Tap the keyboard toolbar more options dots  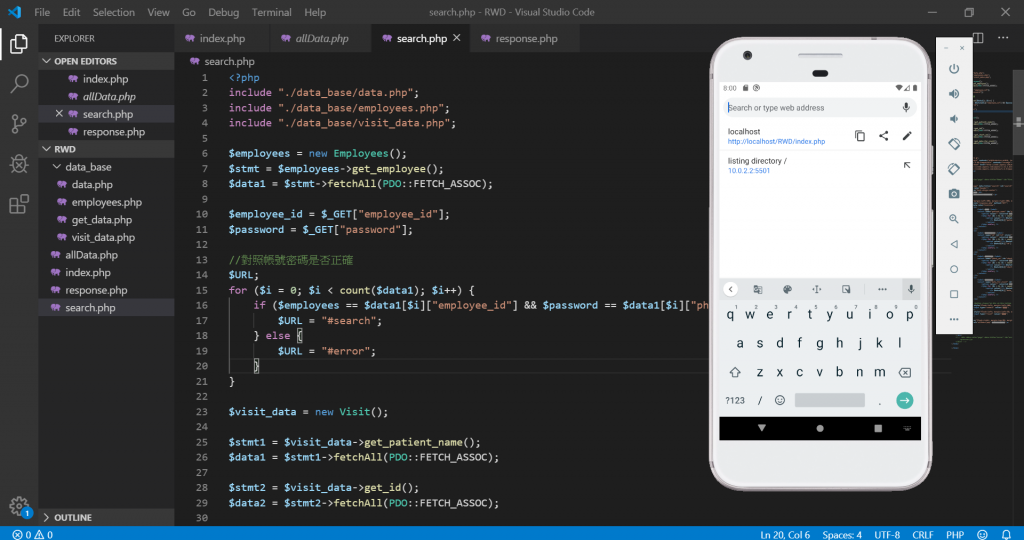882,289
